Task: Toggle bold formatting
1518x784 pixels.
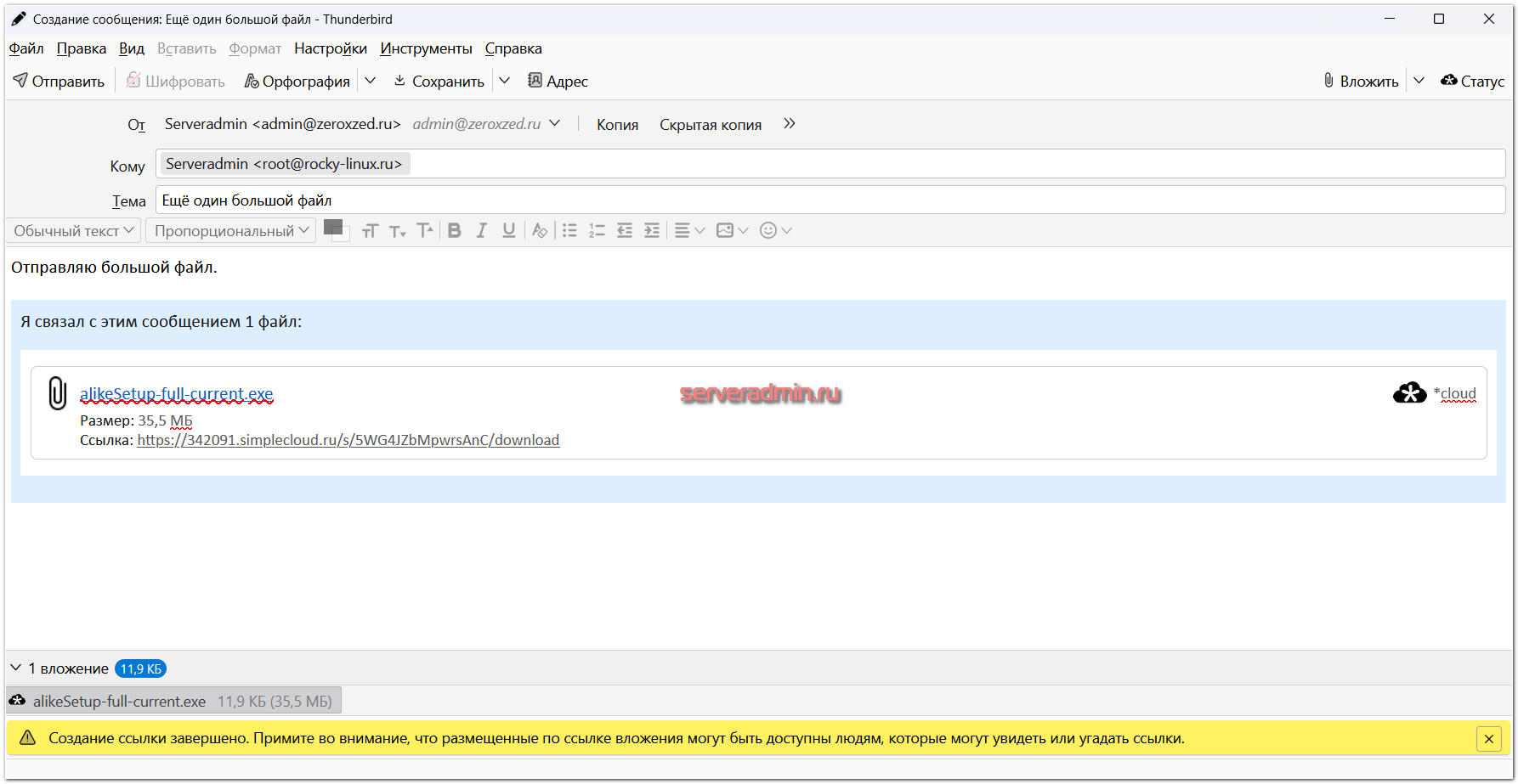Action: point(455,231)
